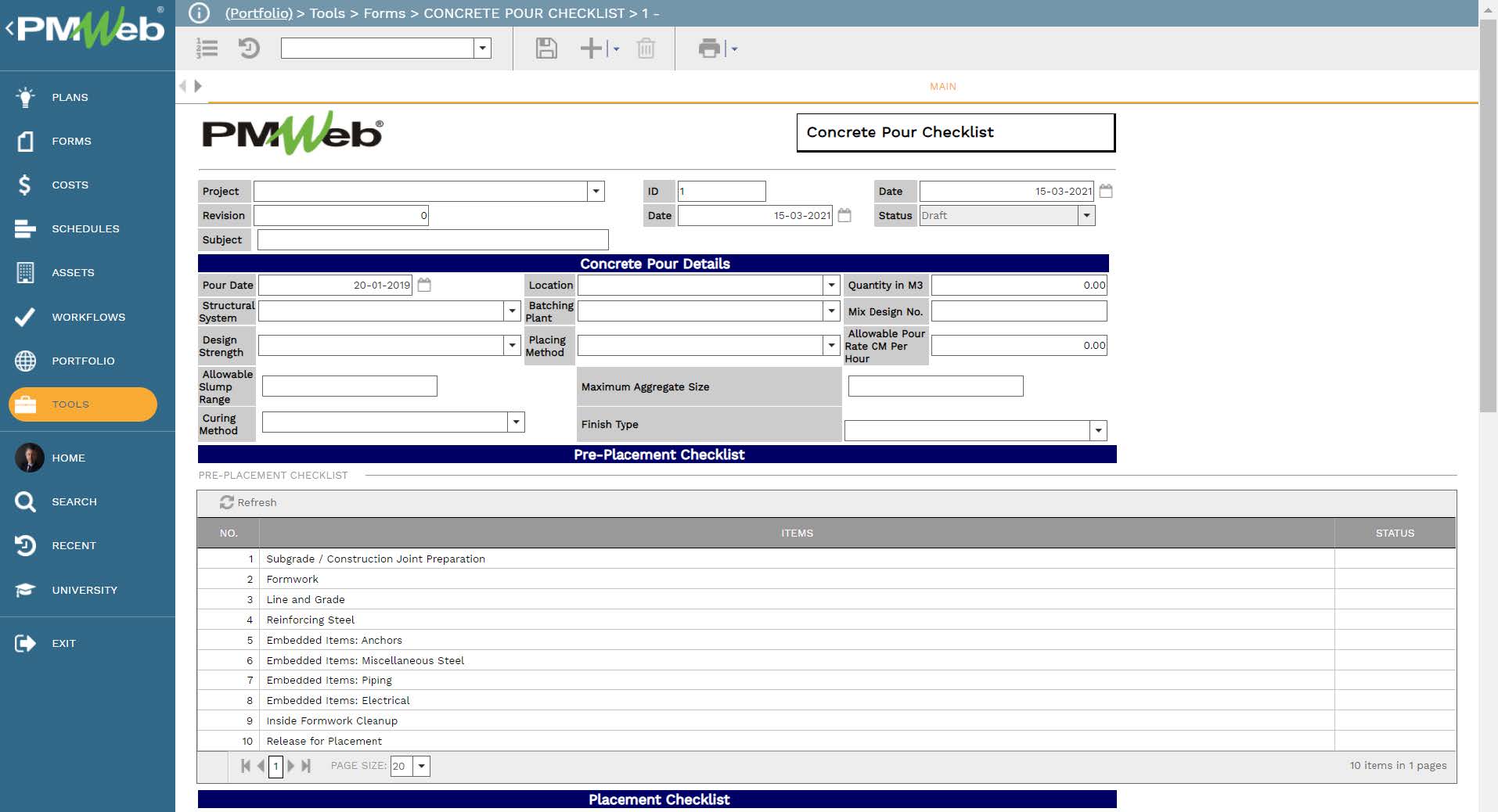Open the Finish Type dropdown
Image resolution: width=1498 pixels, height=812 pixels.
(1099, 429)
